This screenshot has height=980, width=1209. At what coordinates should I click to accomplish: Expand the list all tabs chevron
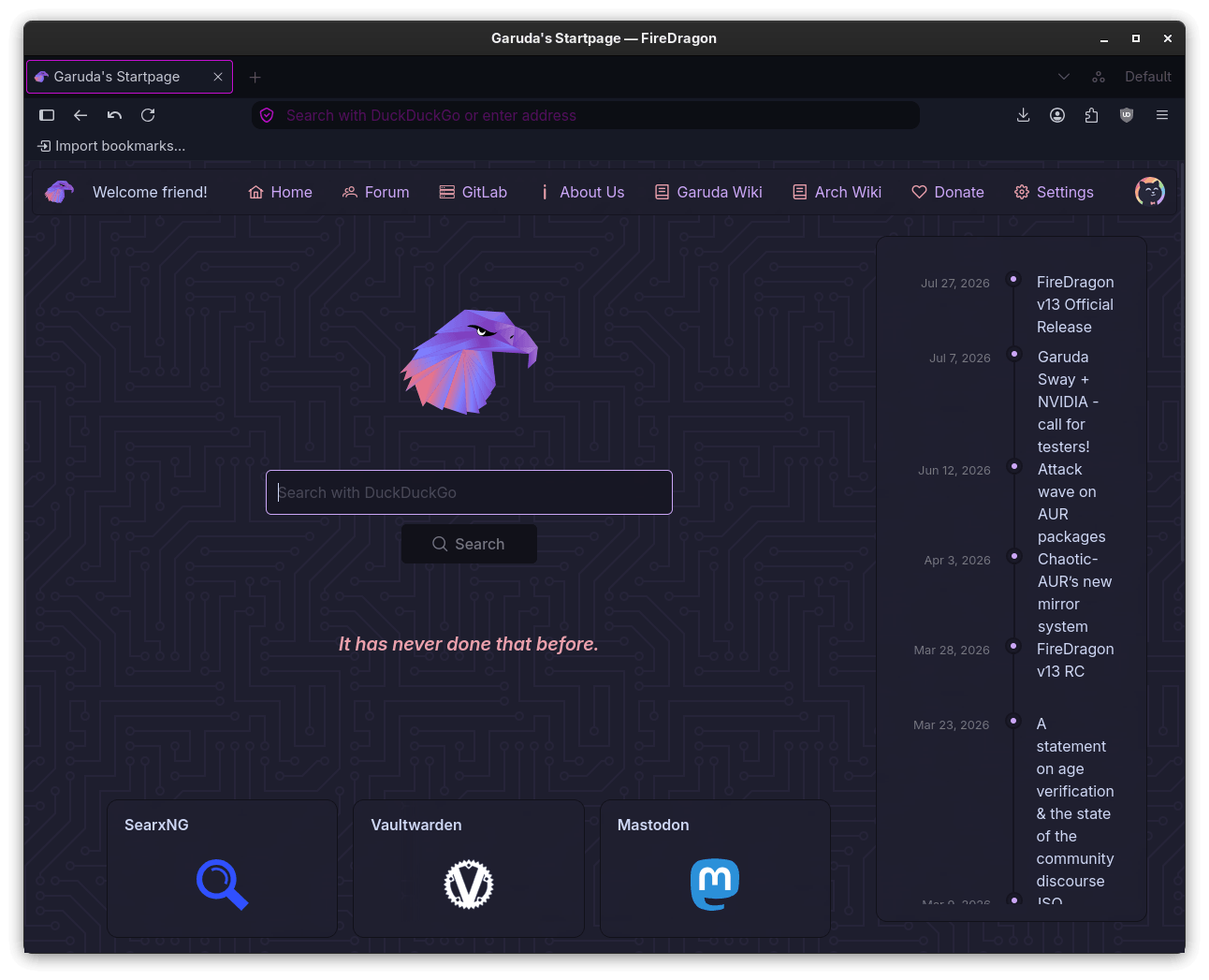pyautogui.click(x=1064, y=77)
